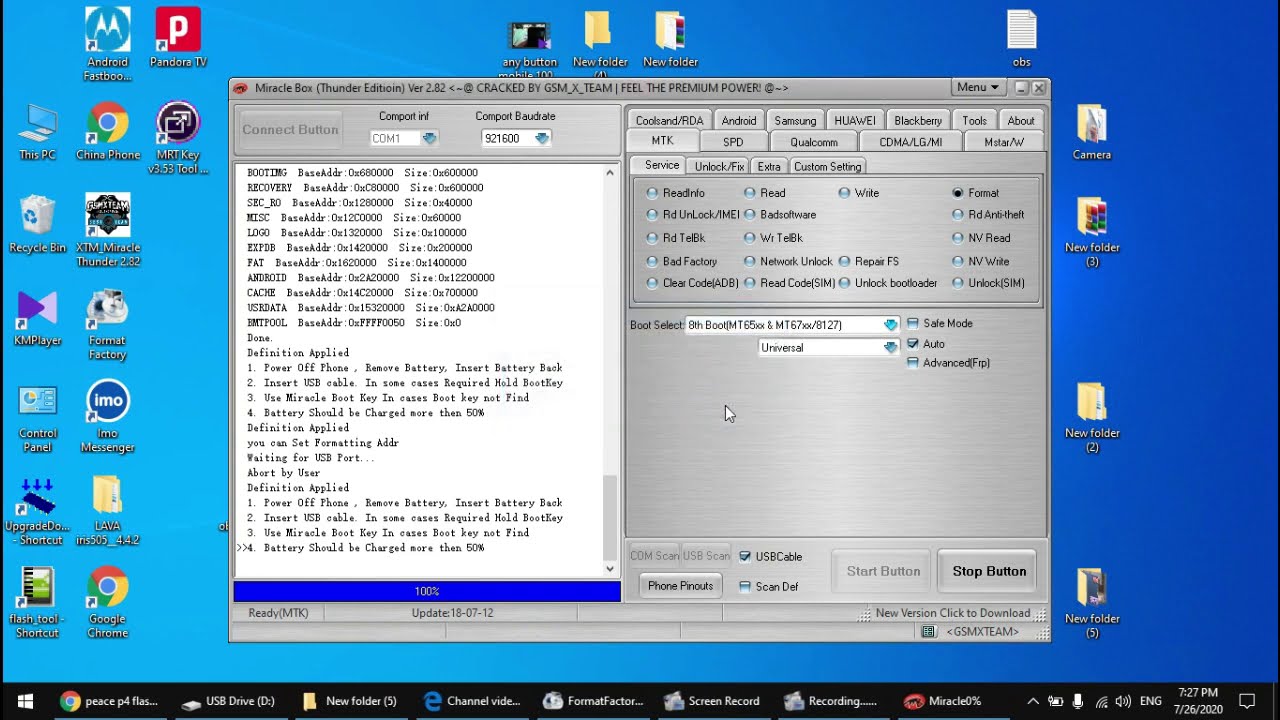Toggle the USBCable checkbox

pos(745,557)
